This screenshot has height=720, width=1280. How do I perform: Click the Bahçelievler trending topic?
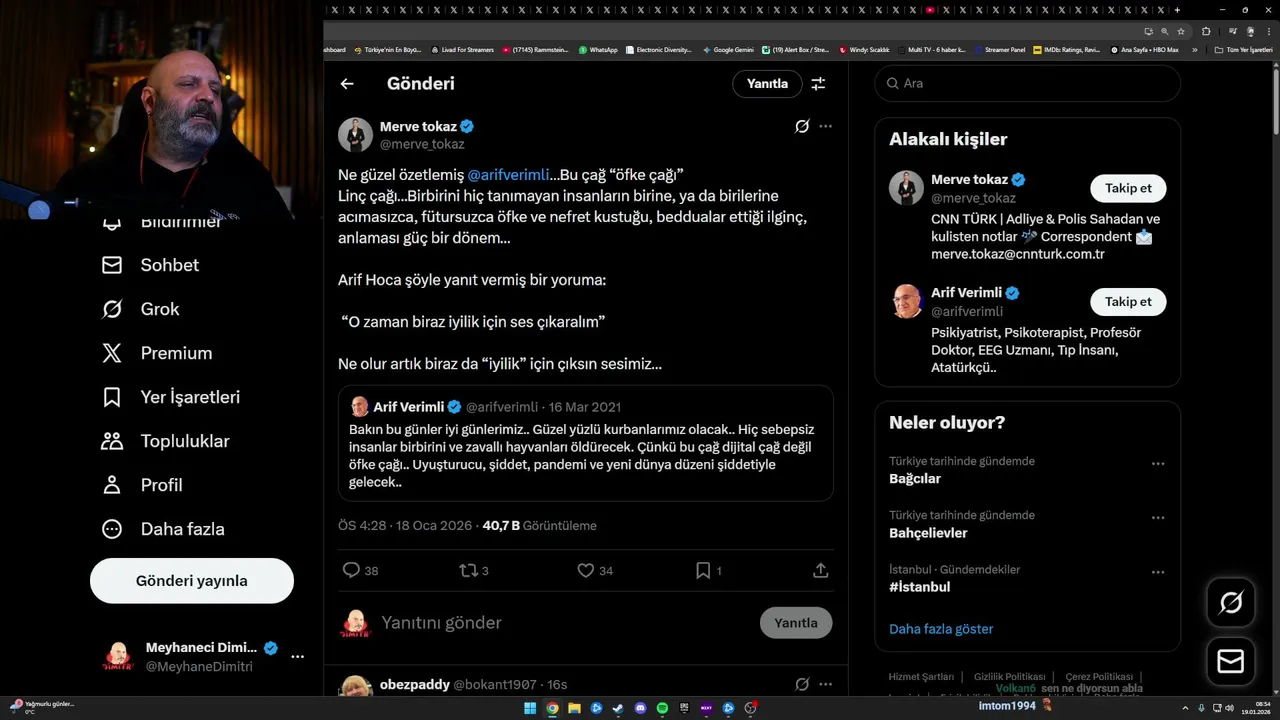tap(928, 533)
